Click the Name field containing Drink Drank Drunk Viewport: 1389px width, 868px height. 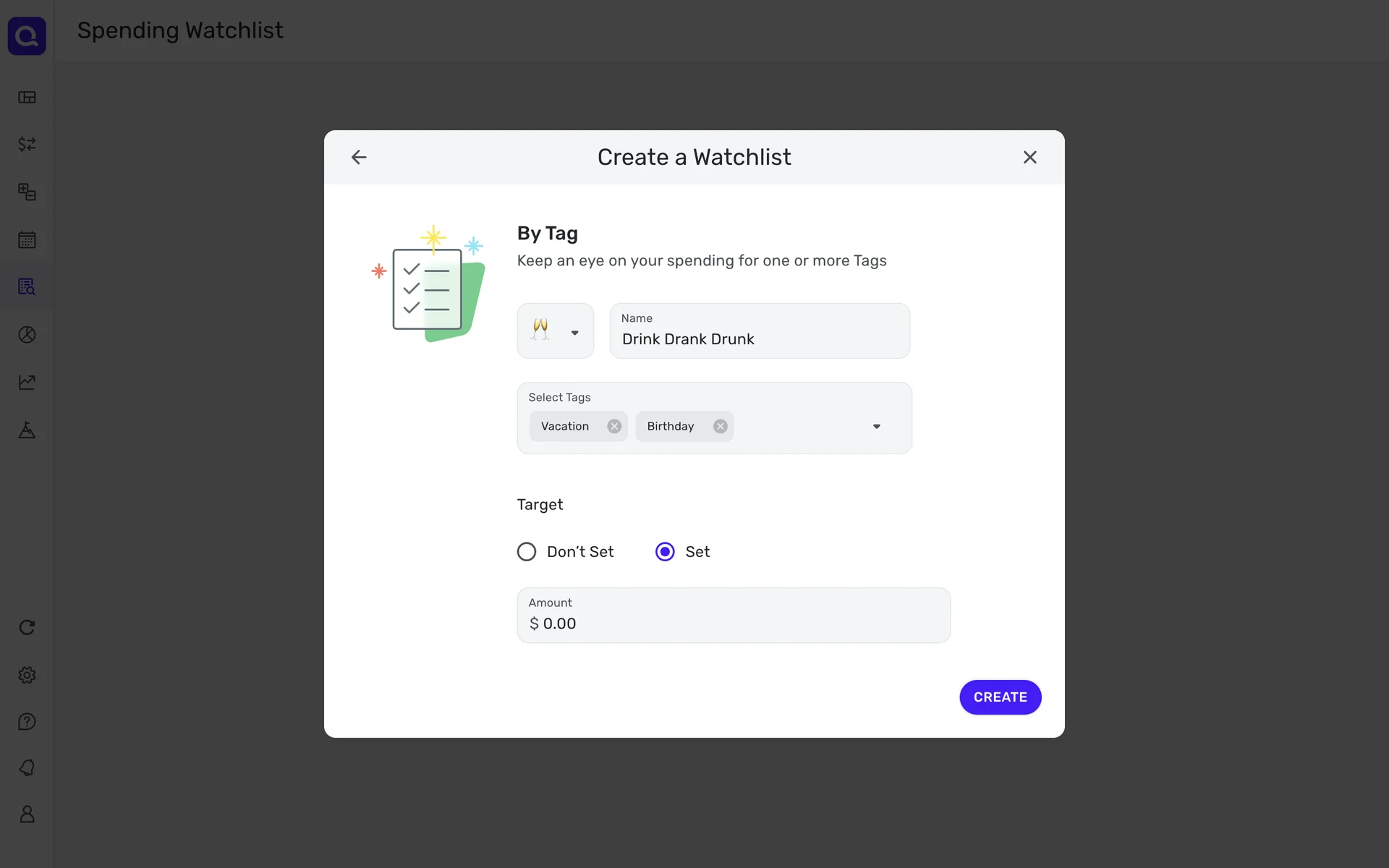click(760, 339)
